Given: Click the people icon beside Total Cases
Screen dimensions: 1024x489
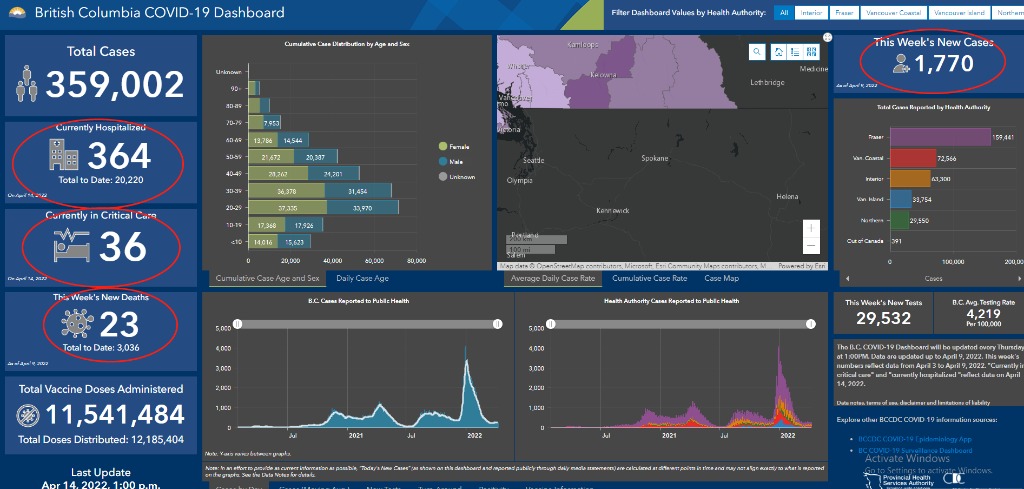Looking at the screenshot, I should [x=27, y=83].
